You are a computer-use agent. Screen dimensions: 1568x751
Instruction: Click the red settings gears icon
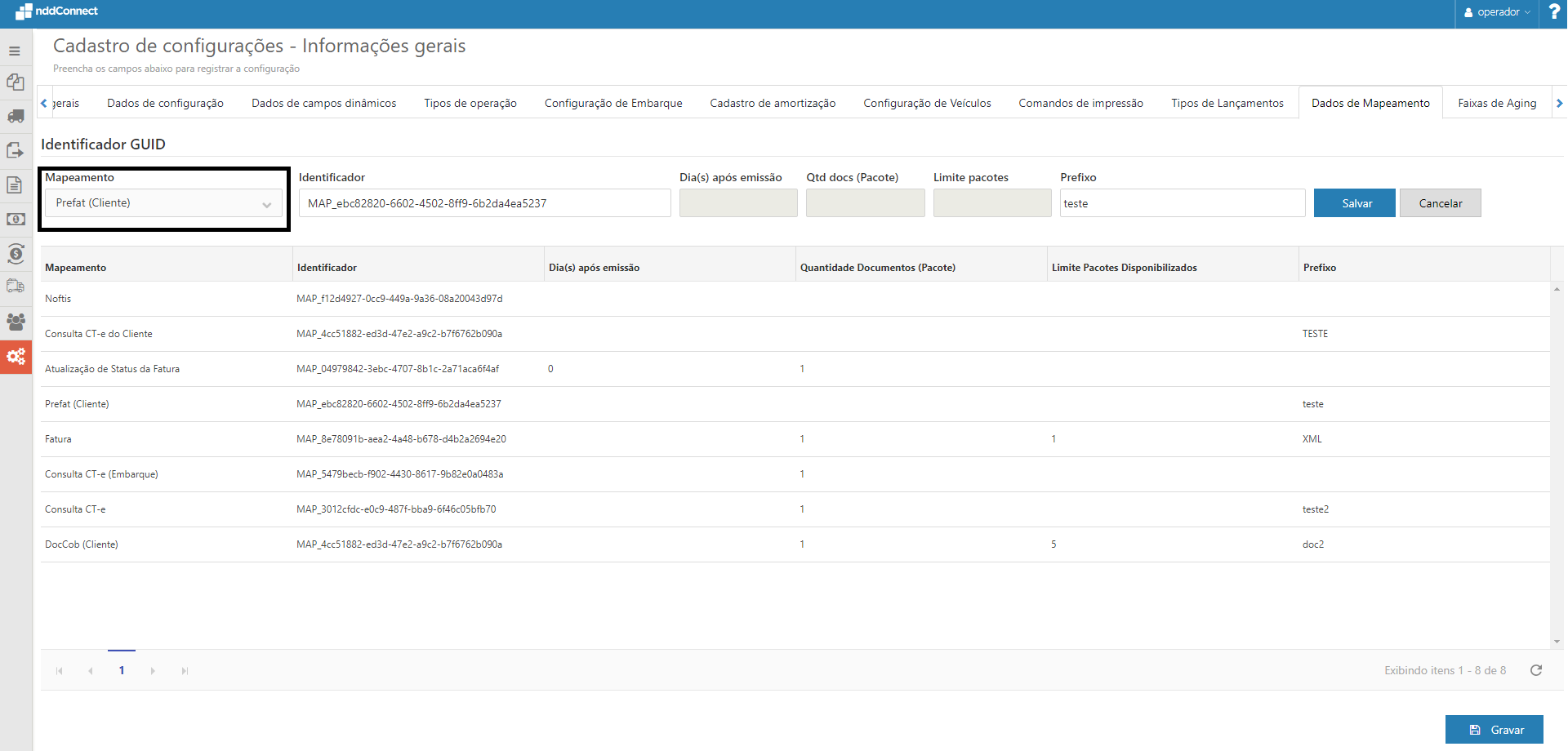click(x=16, y=357)
